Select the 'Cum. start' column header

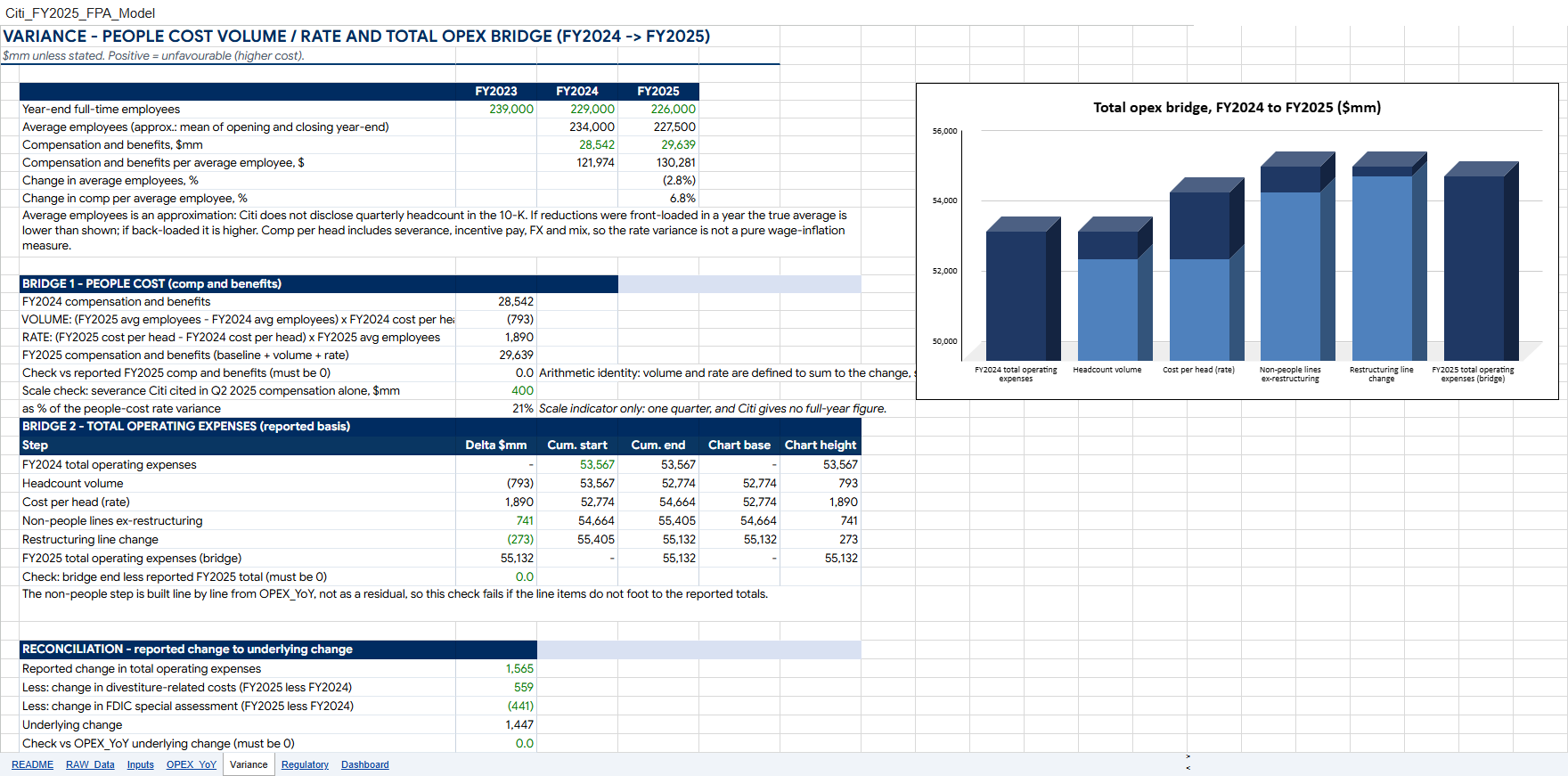coord(577,445)
